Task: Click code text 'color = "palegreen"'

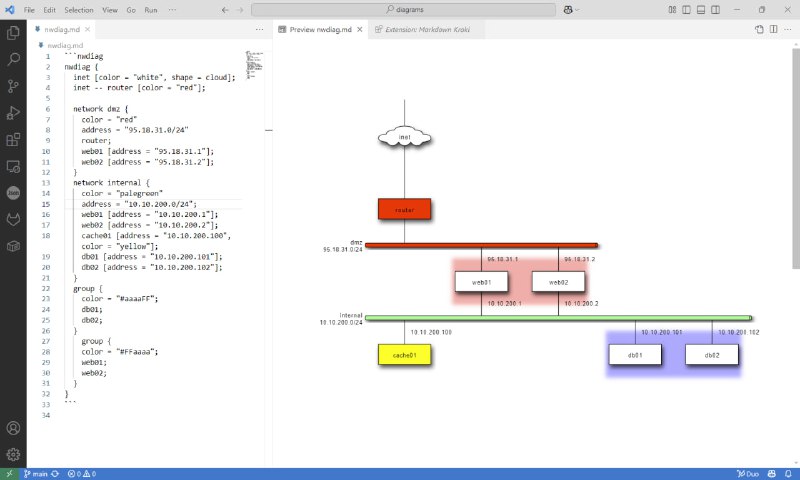Action: coord(122,193)
